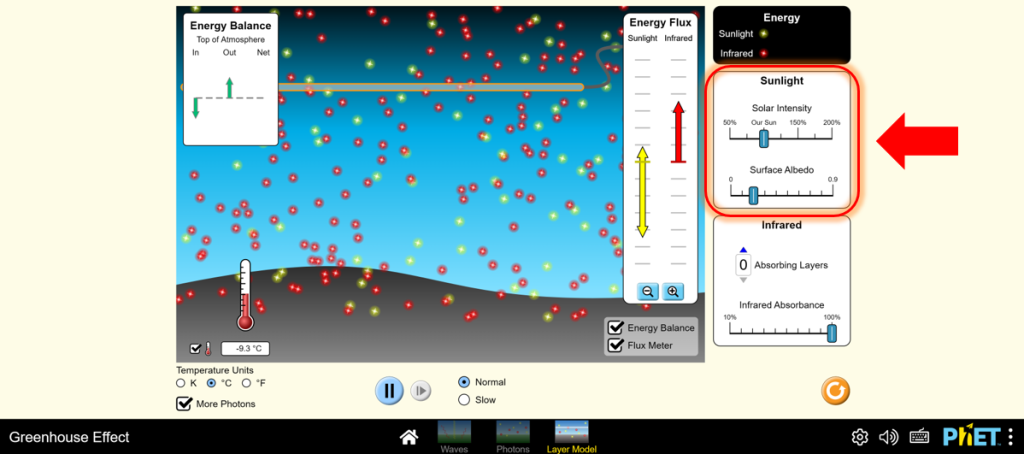Click the Surface Albedo slider thumb
This screenshot has width=1024, height=454.
coord(753,195)
